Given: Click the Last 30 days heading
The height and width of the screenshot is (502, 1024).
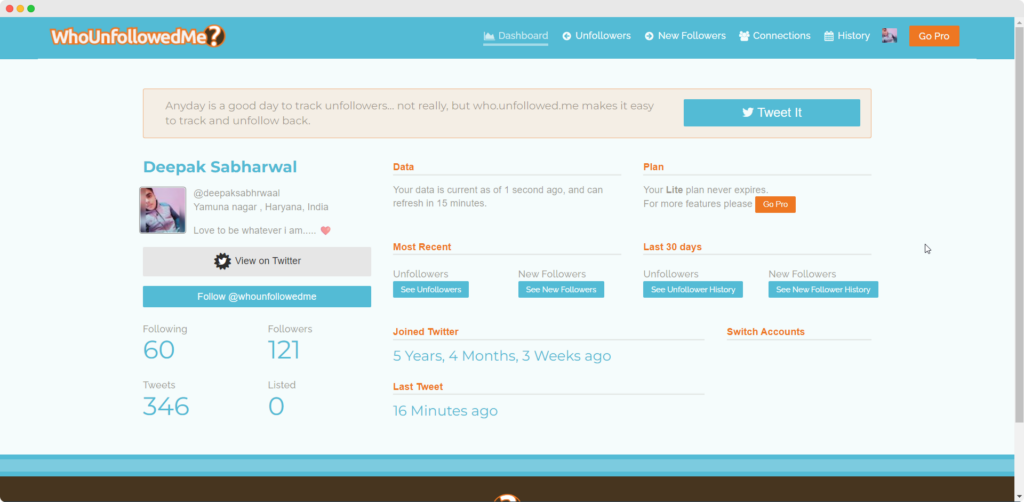Looking at the screenshot, I should [672, 247].
